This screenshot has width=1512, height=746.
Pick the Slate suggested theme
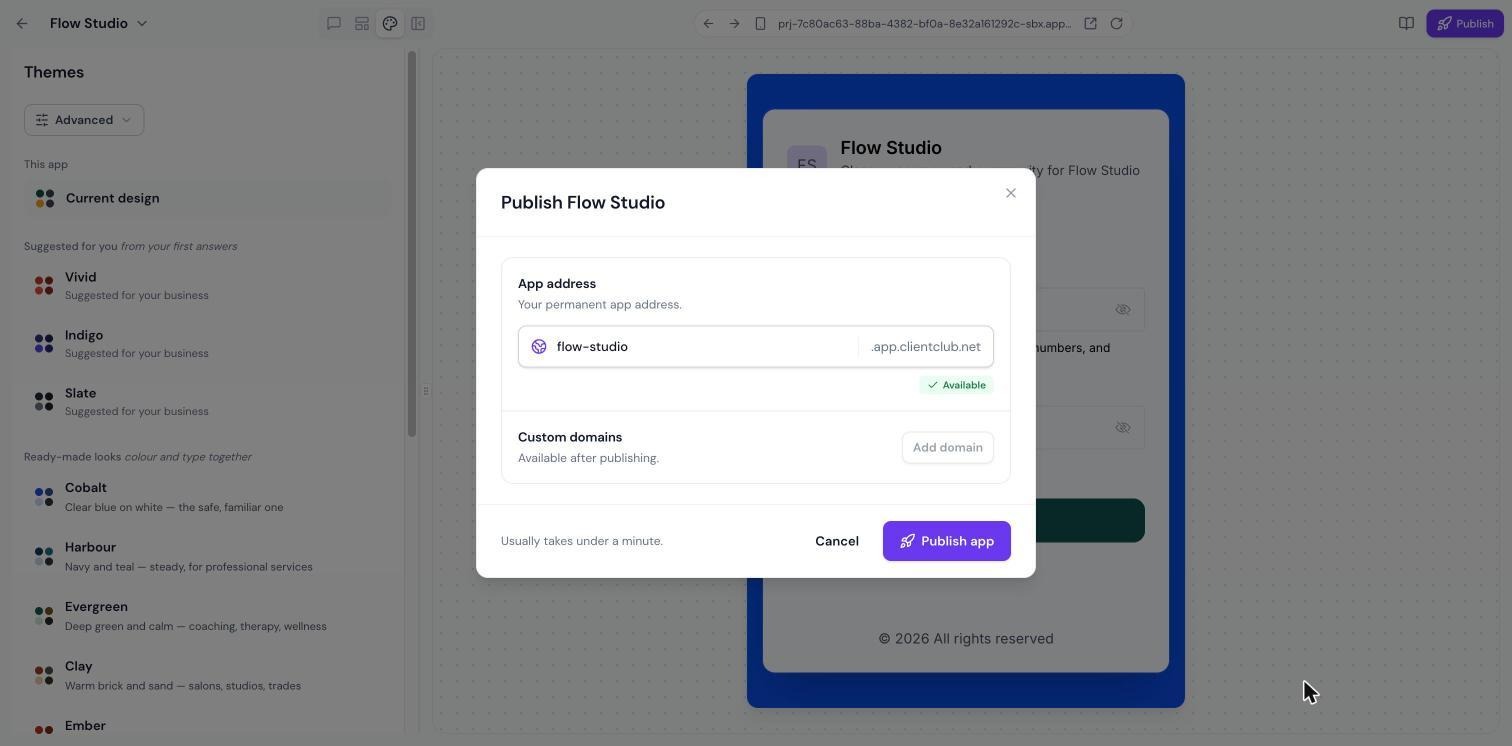[x=208, y=401]
